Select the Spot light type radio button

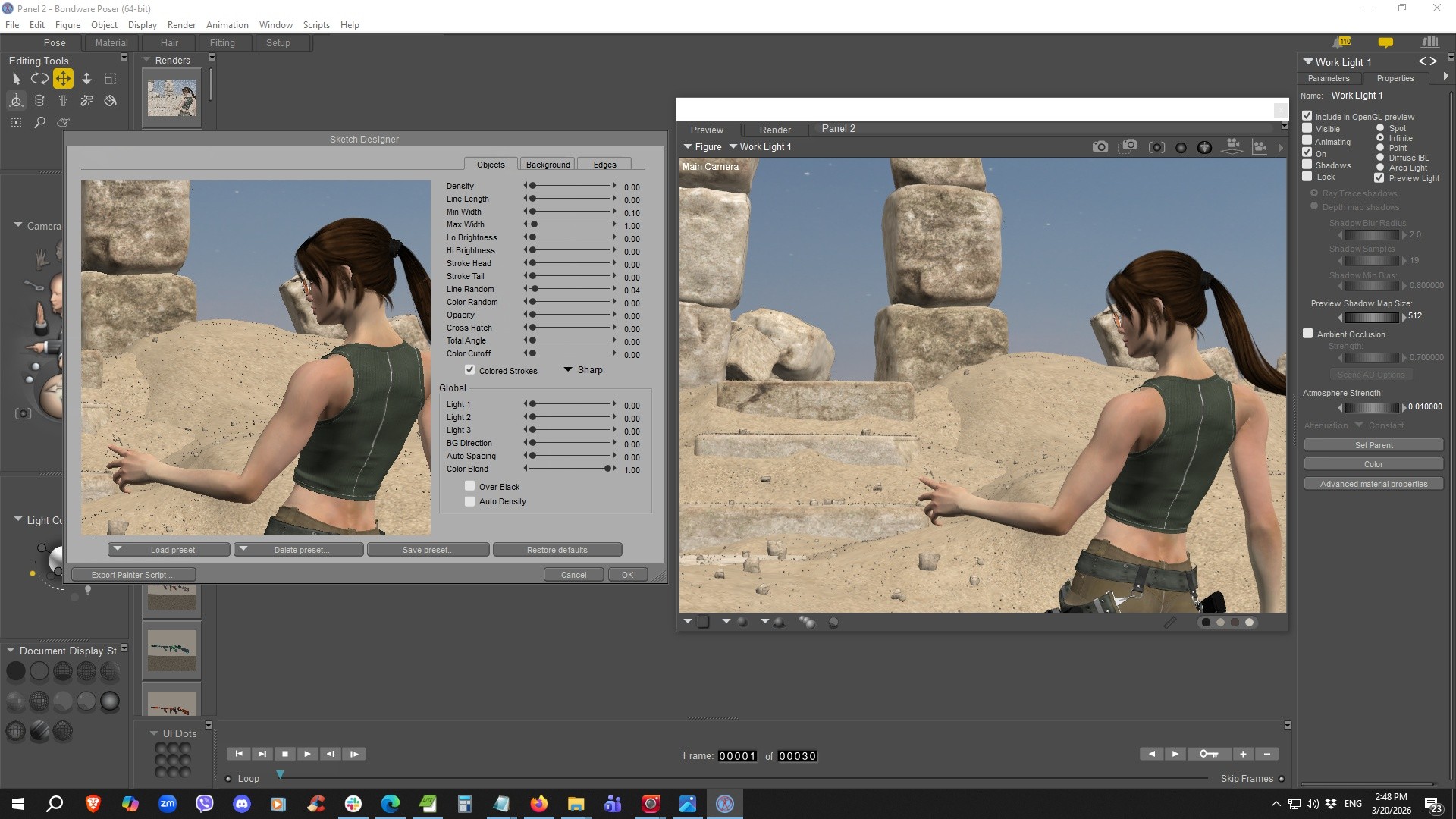click(x=1380, y=128)
